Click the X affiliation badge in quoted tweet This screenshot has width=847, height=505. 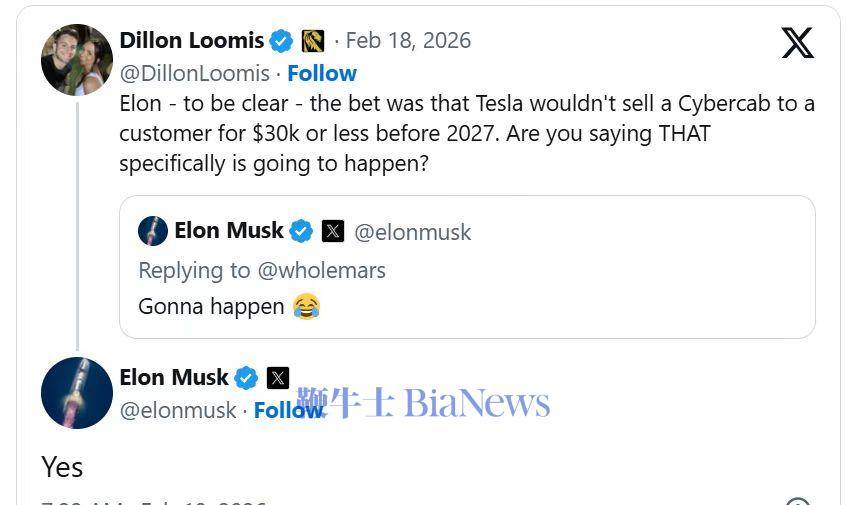(333, 231)
